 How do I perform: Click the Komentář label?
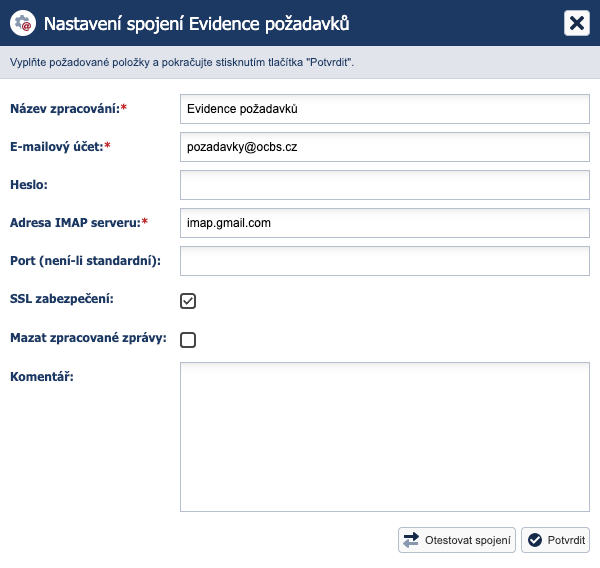42,377
